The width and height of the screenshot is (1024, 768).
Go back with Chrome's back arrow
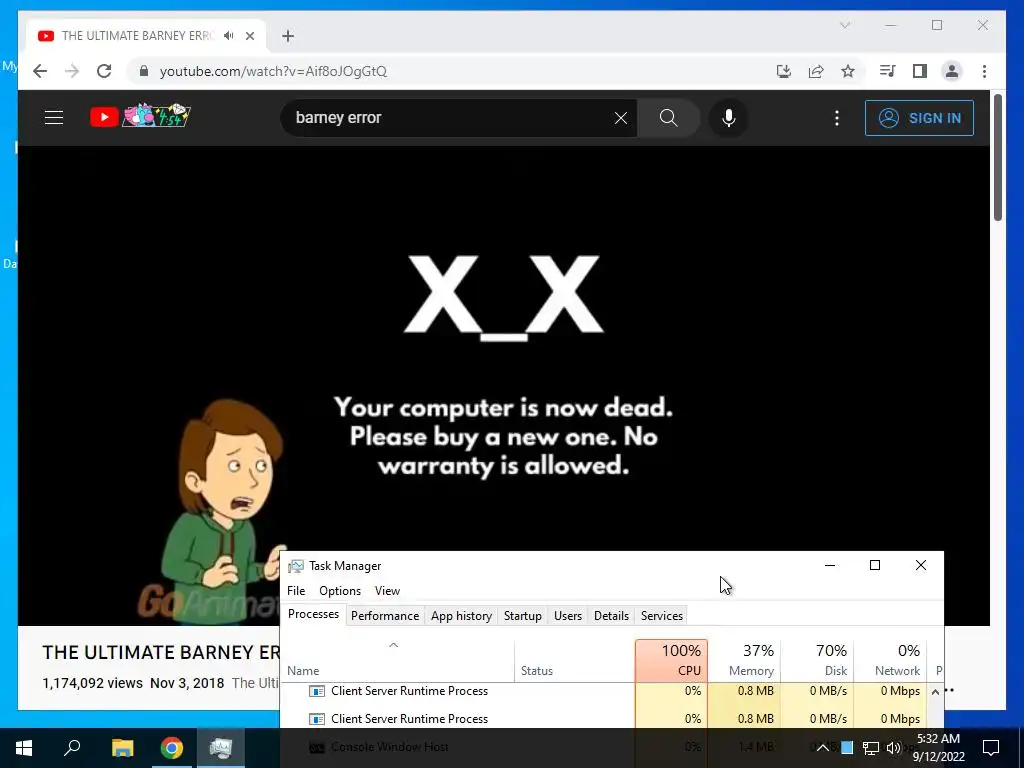pyautogui.click(x=40, y=71)
